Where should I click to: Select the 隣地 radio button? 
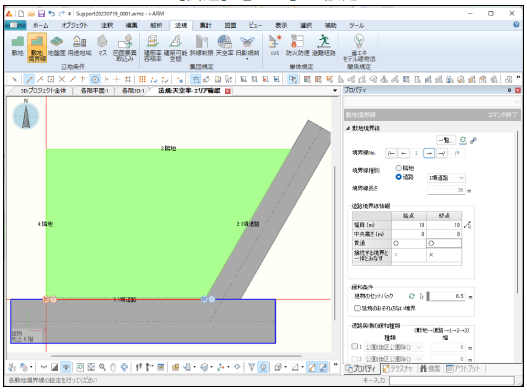pos(399,168)
